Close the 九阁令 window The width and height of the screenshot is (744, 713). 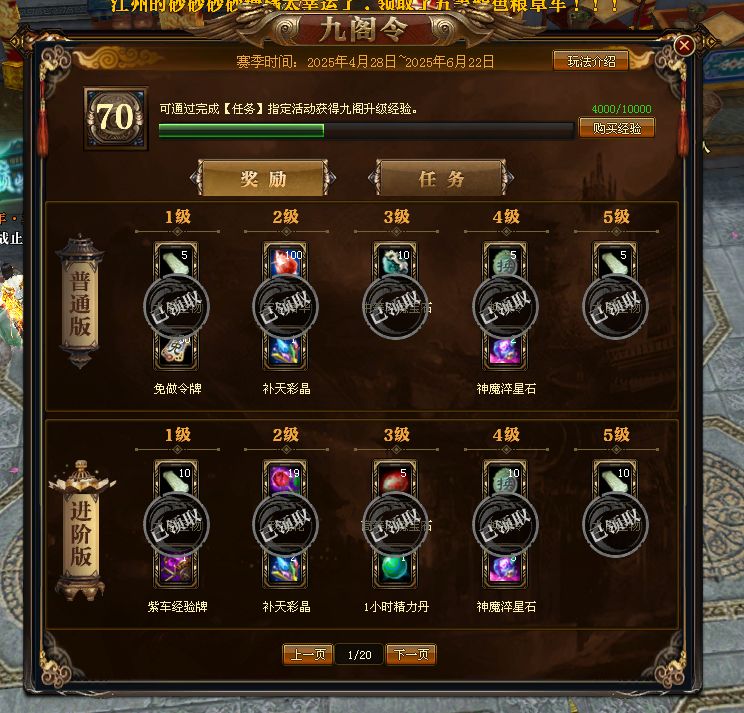(684, 46)
